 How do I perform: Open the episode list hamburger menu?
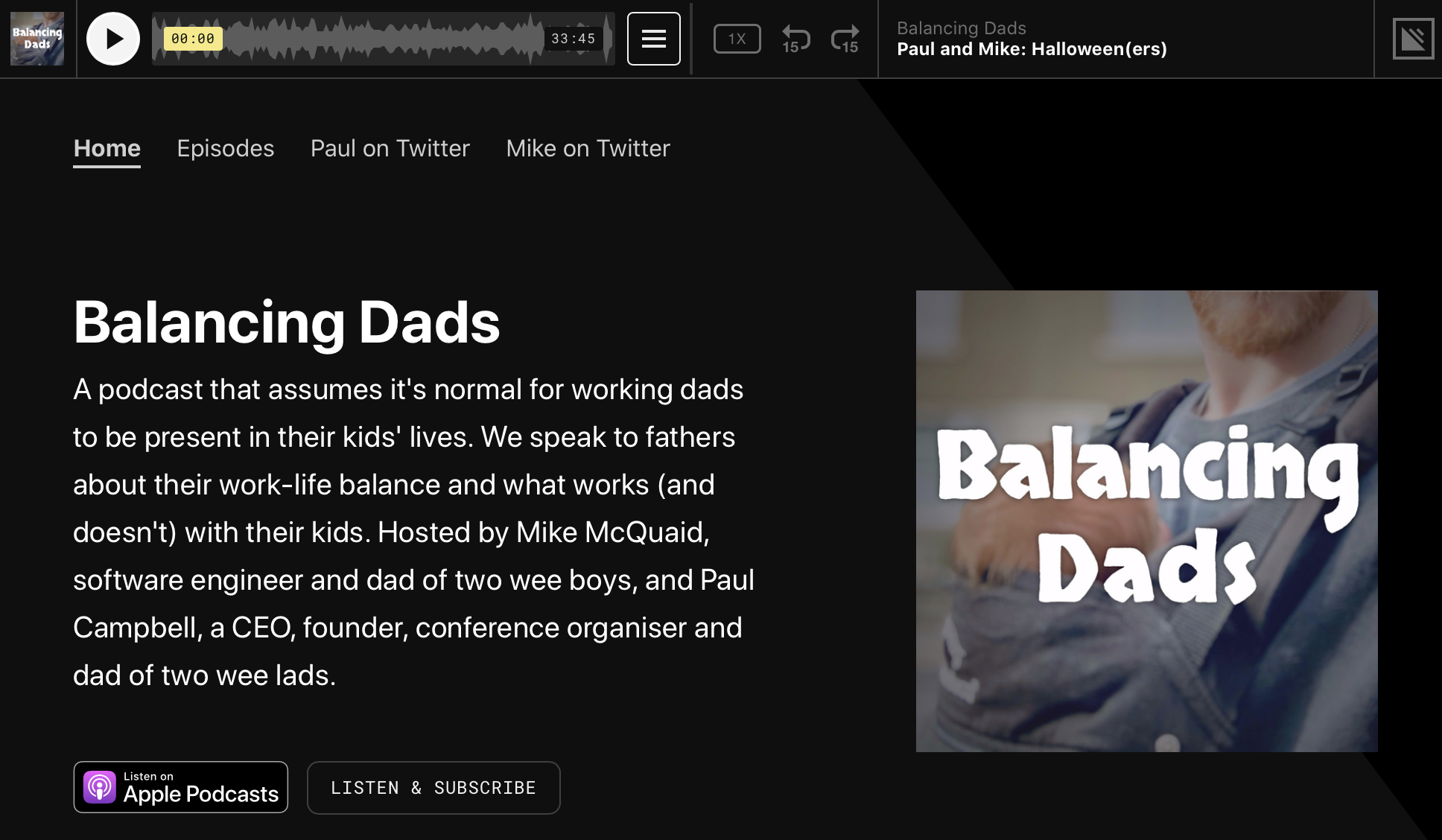click(x=653, y=39)
